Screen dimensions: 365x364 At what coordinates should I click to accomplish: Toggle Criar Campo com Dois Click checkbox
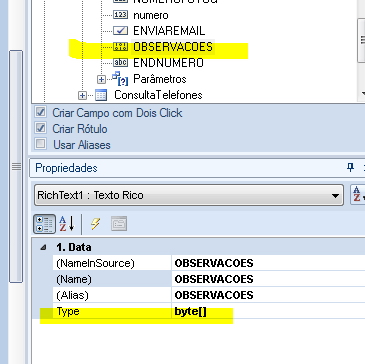click(x=41, y=112)
